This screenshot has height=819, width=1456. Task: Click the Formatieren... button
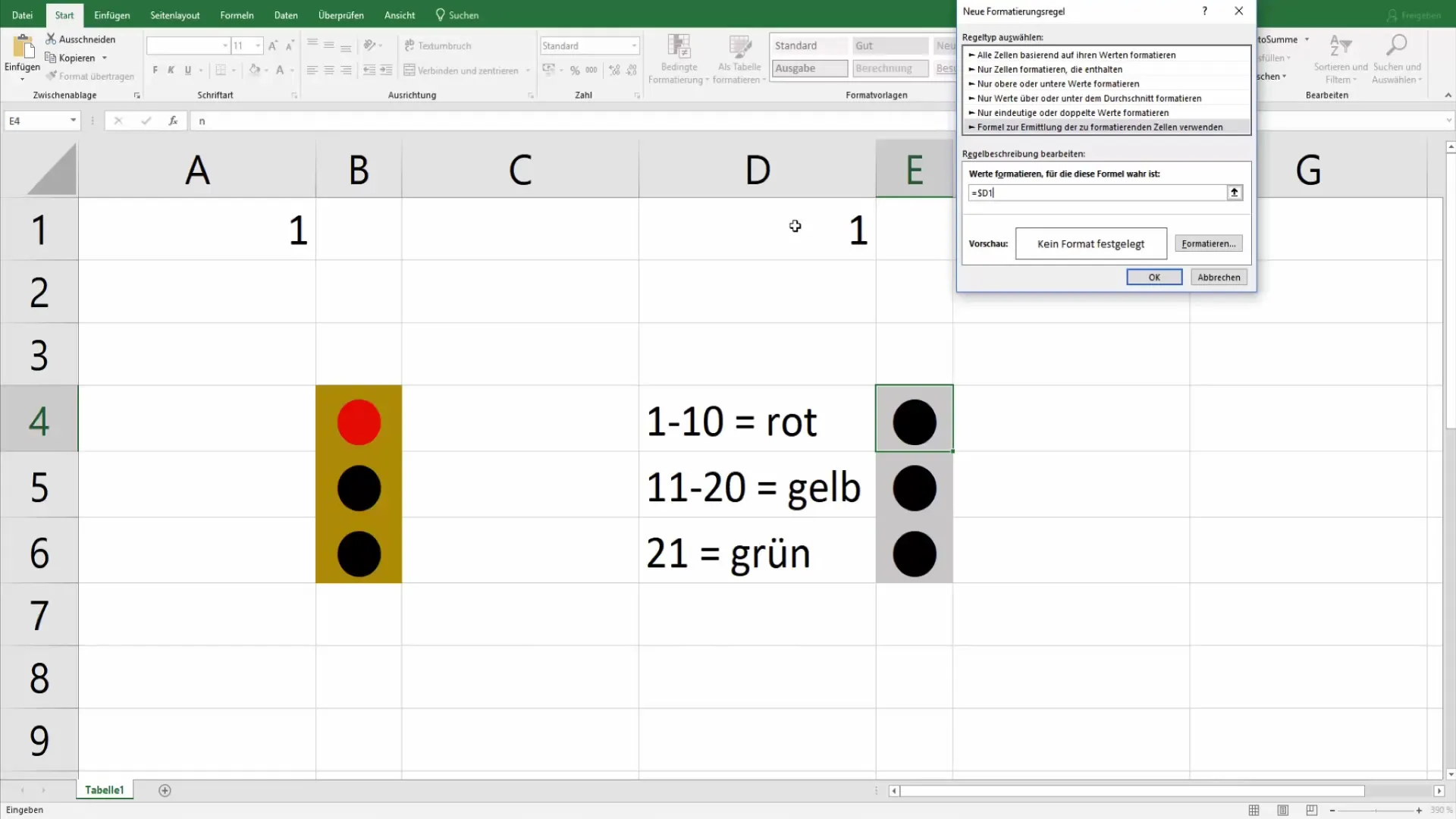click(1208, 243)
